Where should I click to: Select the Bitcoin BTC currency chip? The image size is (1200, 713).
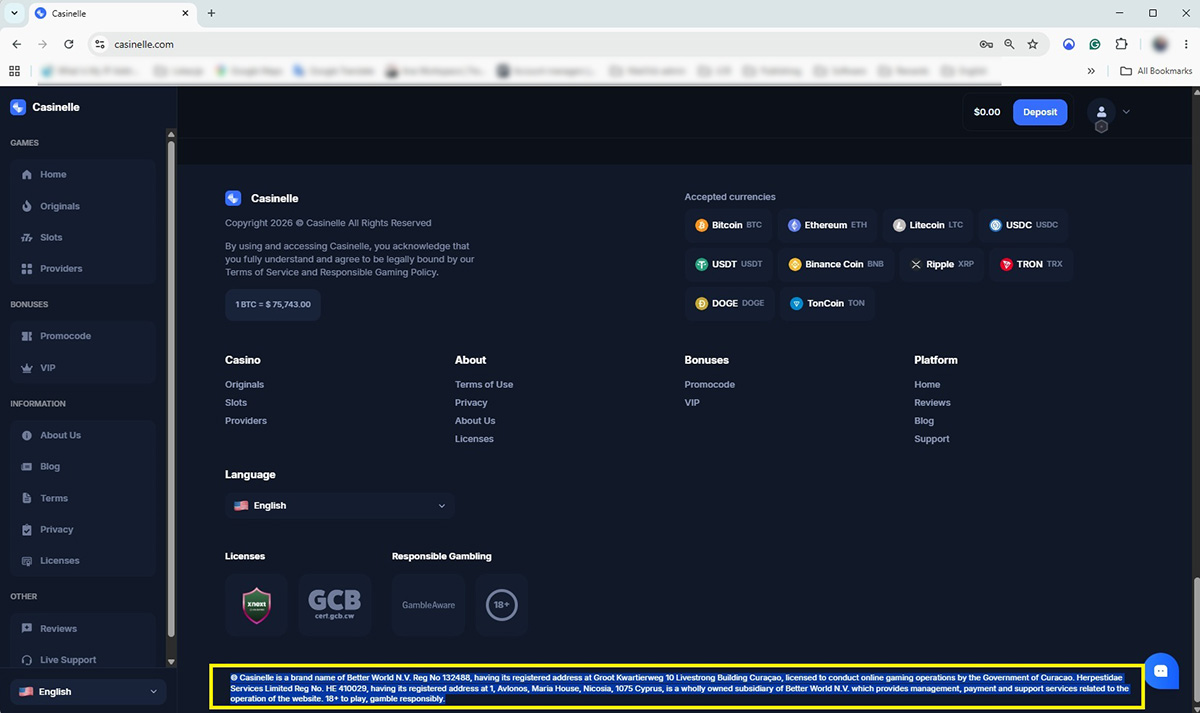729,225
